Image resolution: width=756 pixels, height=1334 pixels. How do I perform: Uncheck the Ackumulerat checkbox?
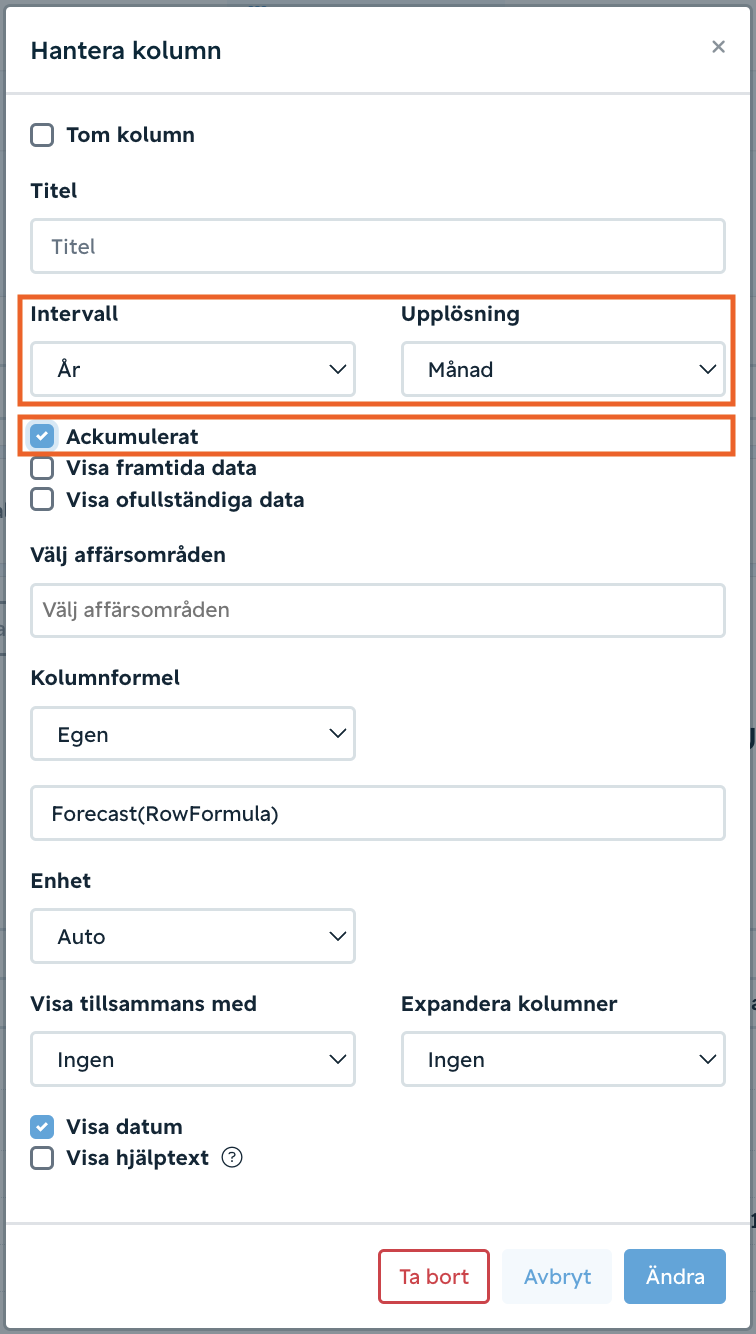(x=42, y=436)
